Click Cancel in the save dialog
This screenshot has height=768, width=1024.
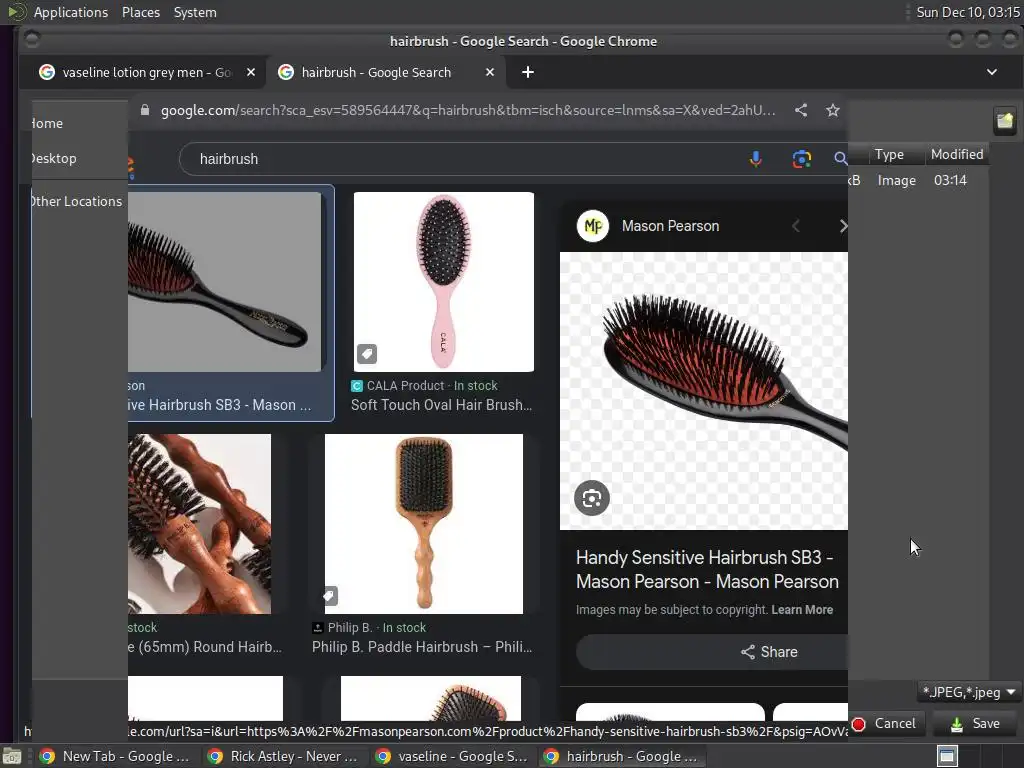coord(886,724)
